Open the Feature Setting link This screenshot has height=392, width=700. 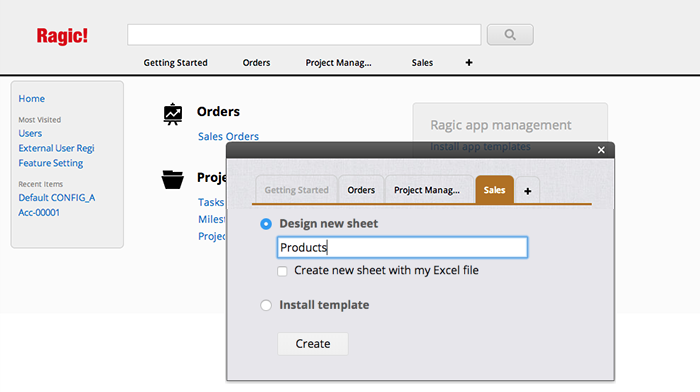pyautogui.click(x=50, y=163)
